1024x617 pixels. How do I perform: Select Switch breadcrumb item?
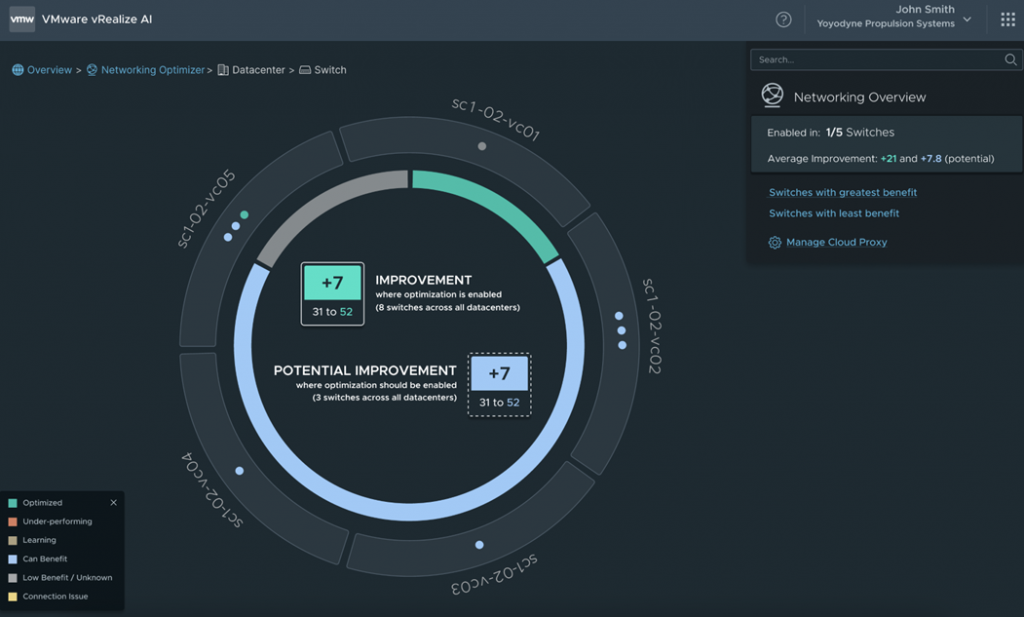(x=330, y=70)
